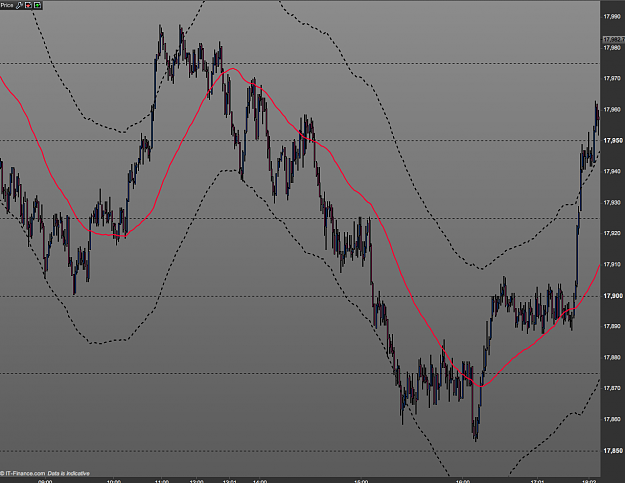Click the 14:00 time axis label
The image size is (625, 483).
tap(260, 481)
